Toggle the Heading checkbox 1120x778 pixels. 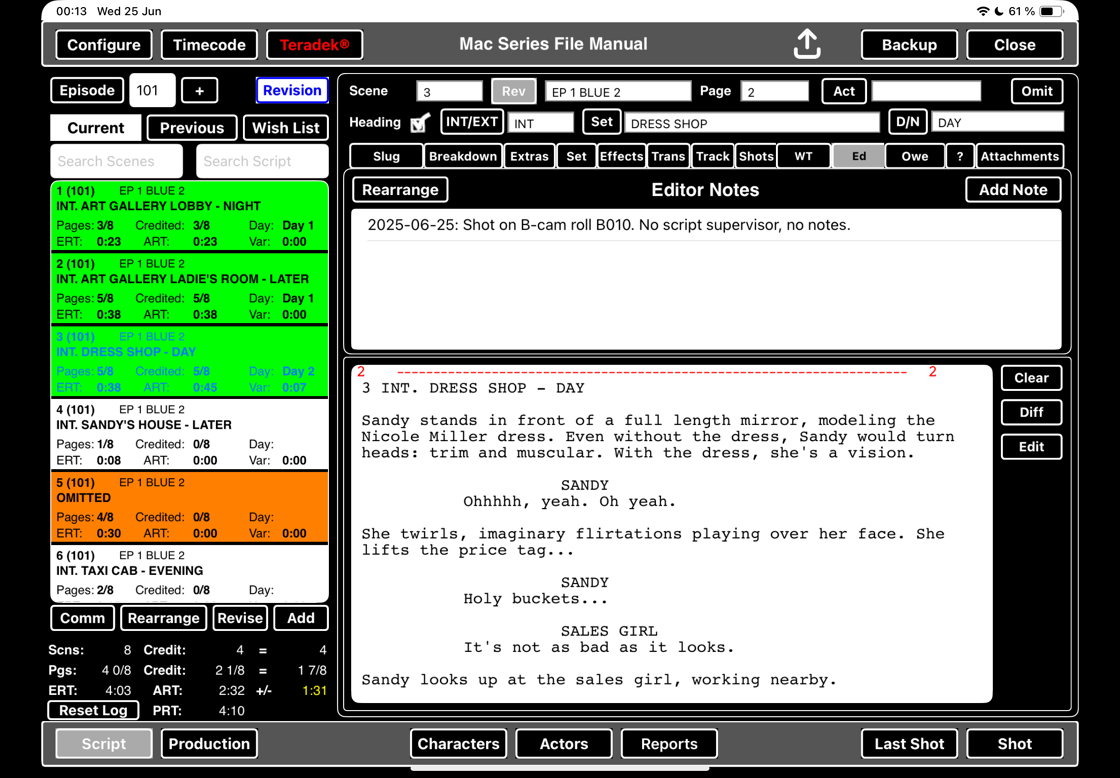tap(420, 123)
